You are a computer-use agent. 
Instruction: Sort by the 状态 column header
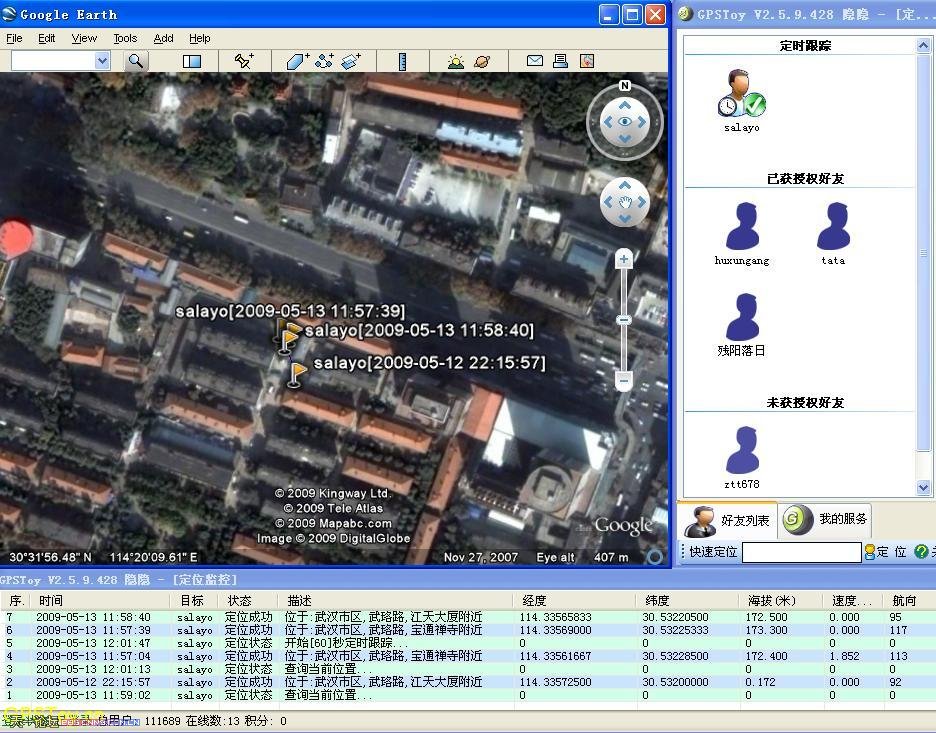(247, 600)
